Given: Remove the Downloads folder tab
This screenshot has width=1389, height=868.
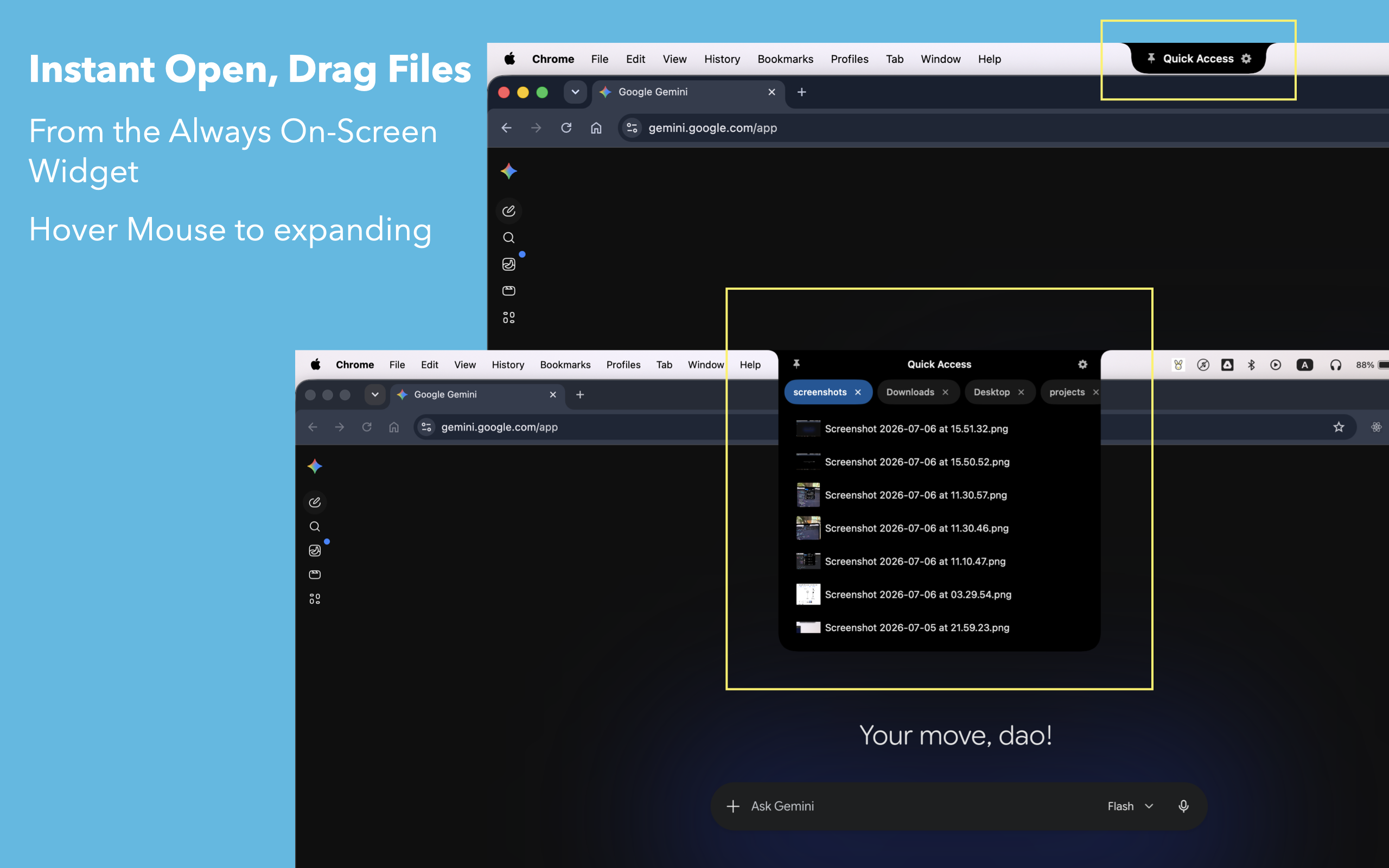Looking at the screenshot, I should coord(945,392).
